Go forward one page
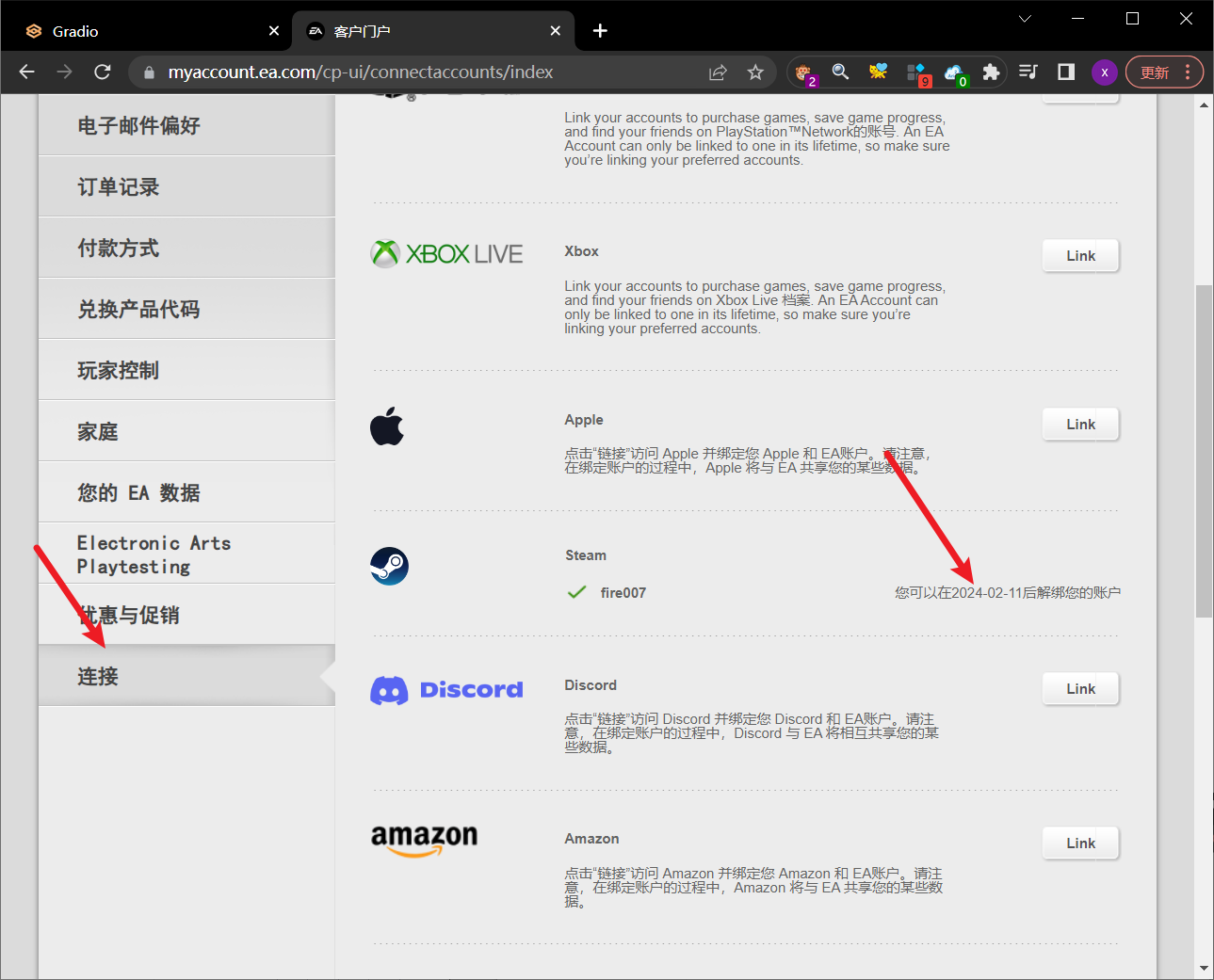This screenshot has width=1214, height=980. [x=64, y=72]
